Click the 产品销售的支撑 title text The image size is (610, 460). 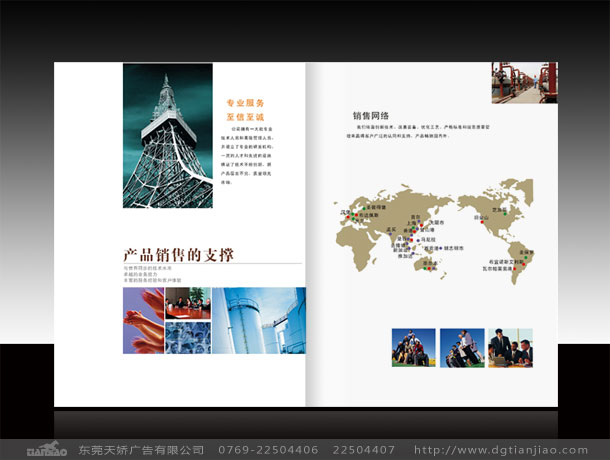point(178,255)
